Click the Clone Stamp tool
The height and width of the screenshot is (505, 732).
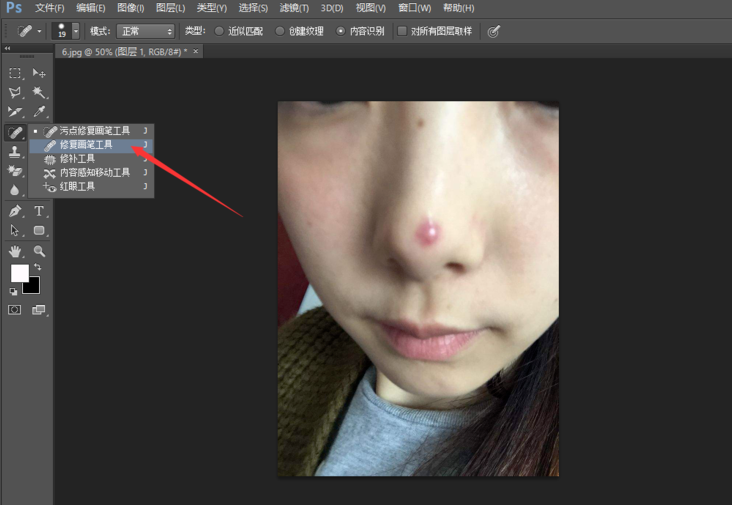[x=16, y=151]
